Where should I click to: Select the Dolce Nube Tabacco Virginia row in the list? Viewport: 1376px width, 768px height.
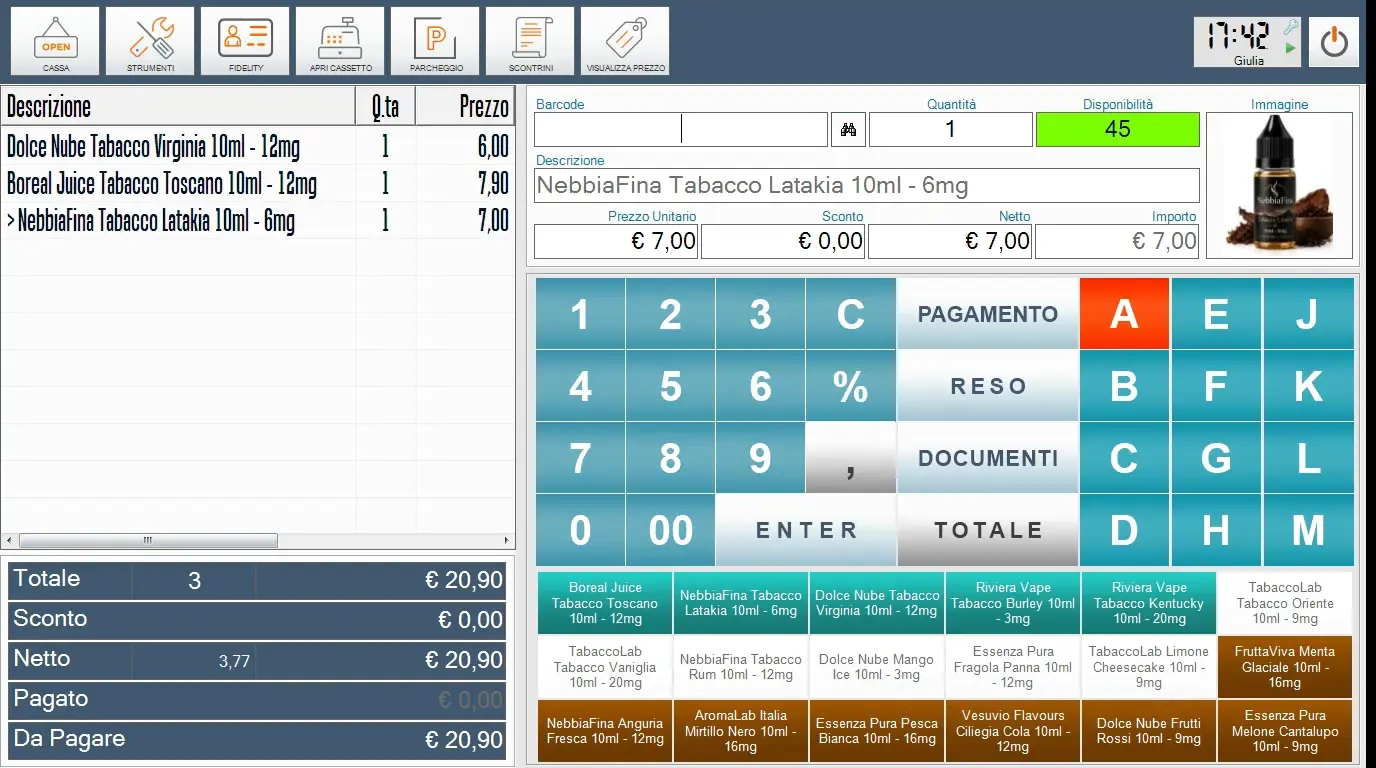(258, 147)
